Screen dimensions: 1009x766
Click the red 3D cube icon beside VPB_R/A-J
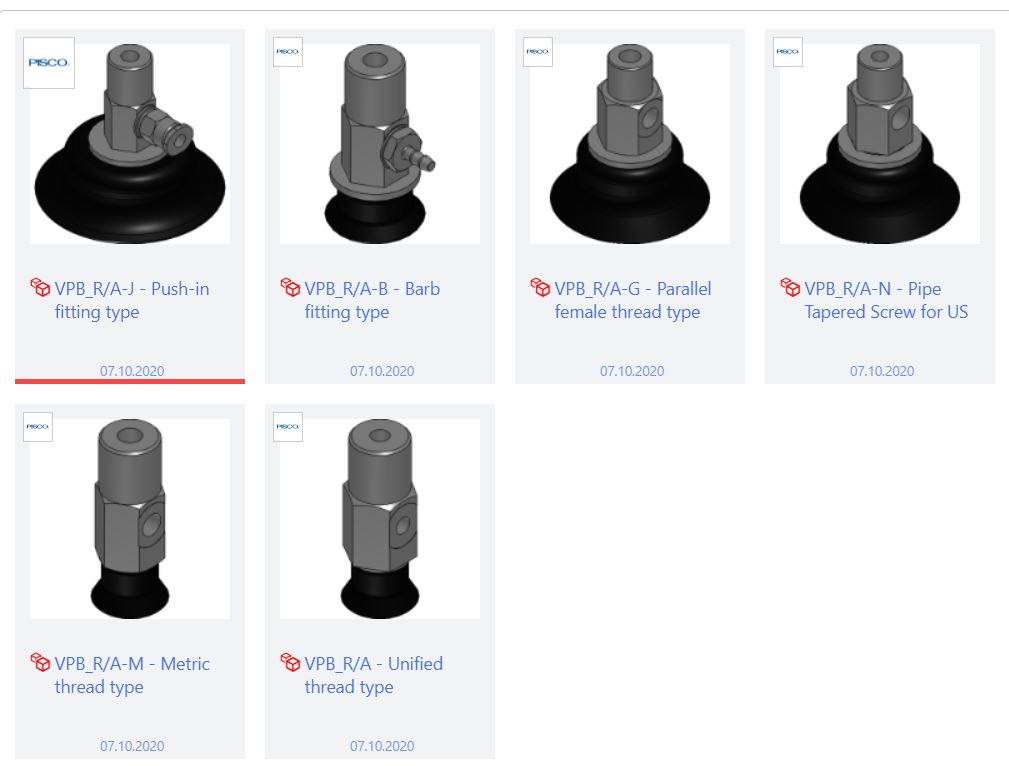click(x=40, y=287)
